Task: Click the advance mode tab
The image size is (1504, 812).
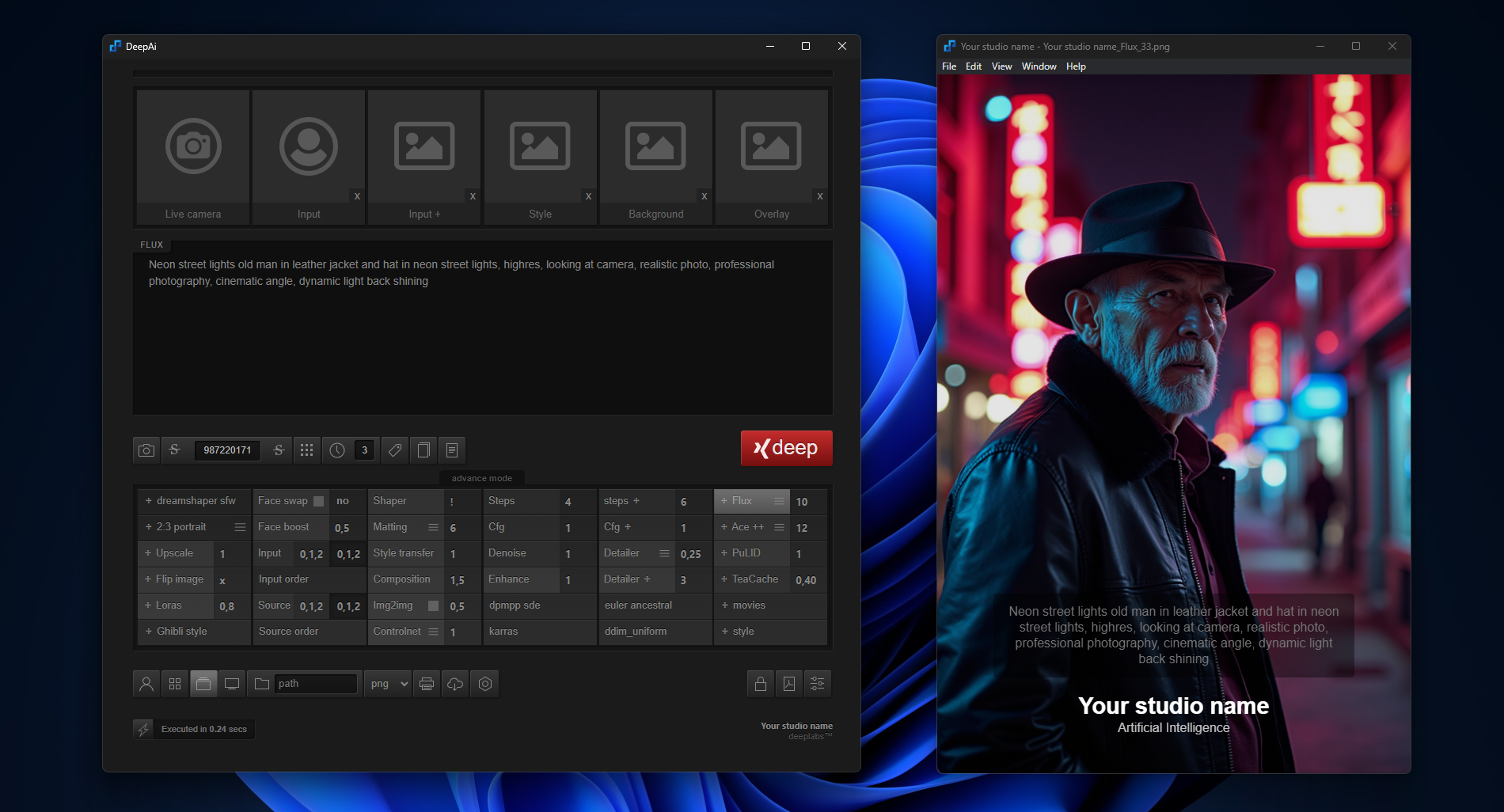Action: coord(482,478)
